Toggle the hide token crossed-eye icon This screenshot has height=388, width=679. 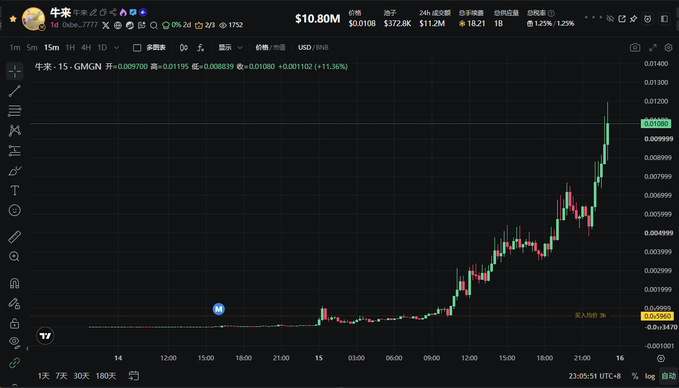[x=610, y=19]
